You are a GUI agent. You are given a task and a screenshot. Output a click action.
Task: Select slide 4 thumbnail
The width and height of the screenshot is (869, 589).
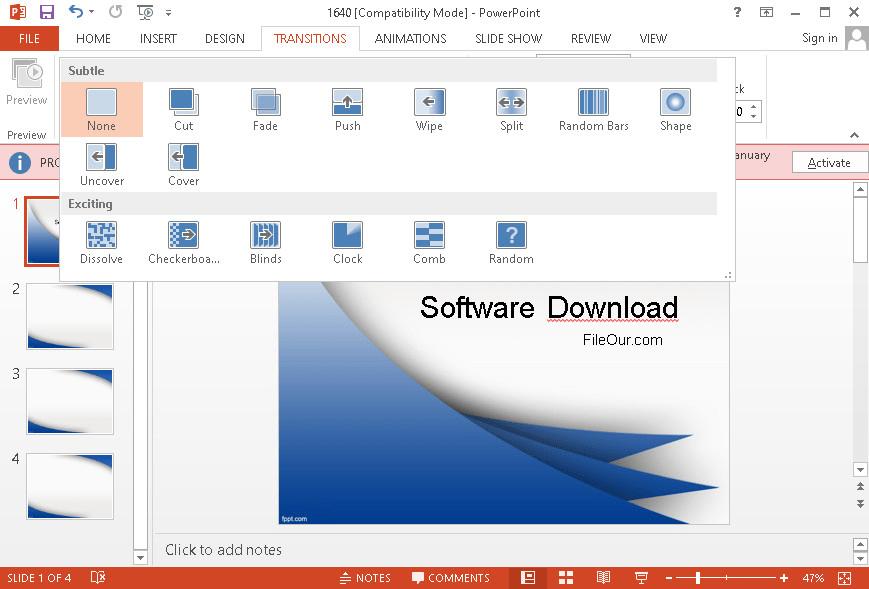coord(70,486)
